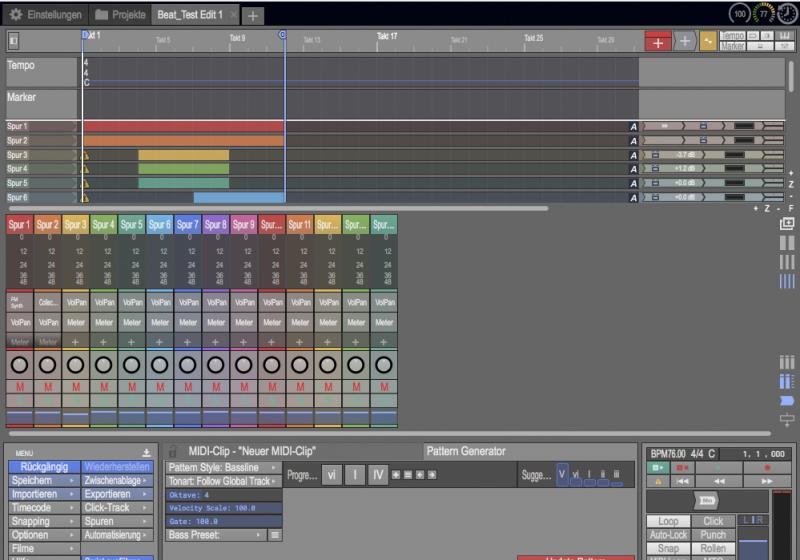Viewport: 800px width, 560px height.
Task: Click the four-column view icon on right edge
Action: 787,281
